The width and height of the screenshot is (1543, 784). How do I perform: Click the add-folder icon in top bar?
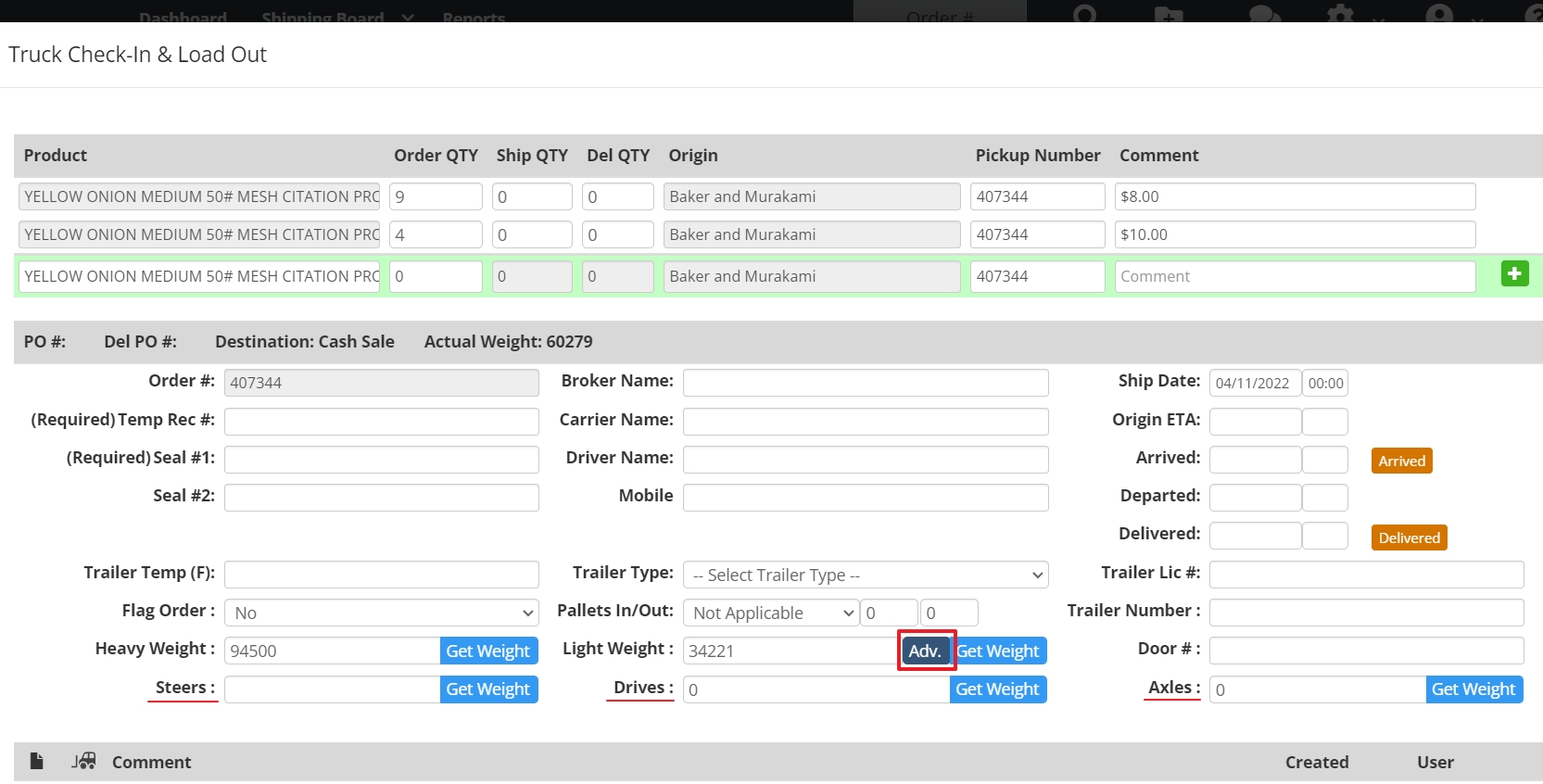pos(1169,16)
